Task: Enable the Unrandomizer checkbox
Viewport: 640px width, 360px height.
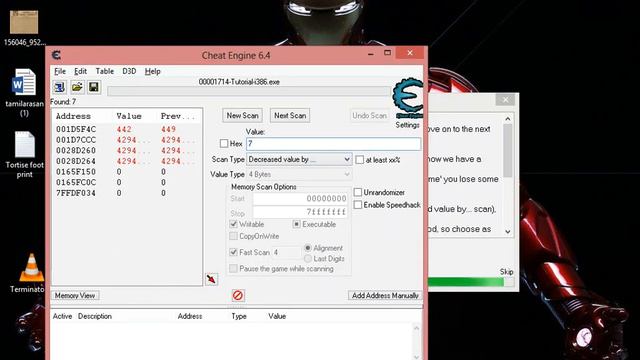Action: tap(358, 192)
